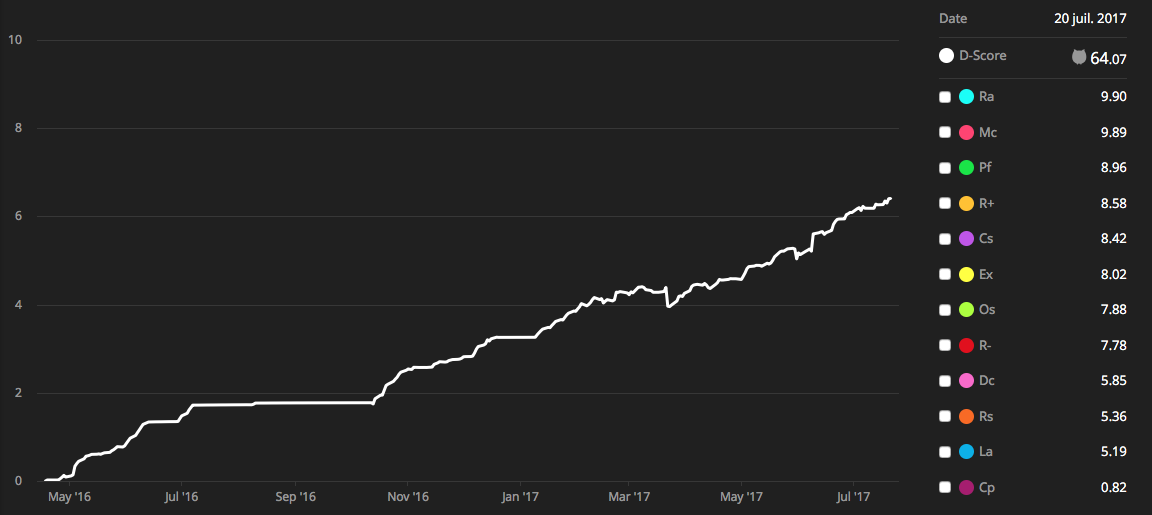
Task: Click the R- value 7.78
Action: (x=1114, y=345)
